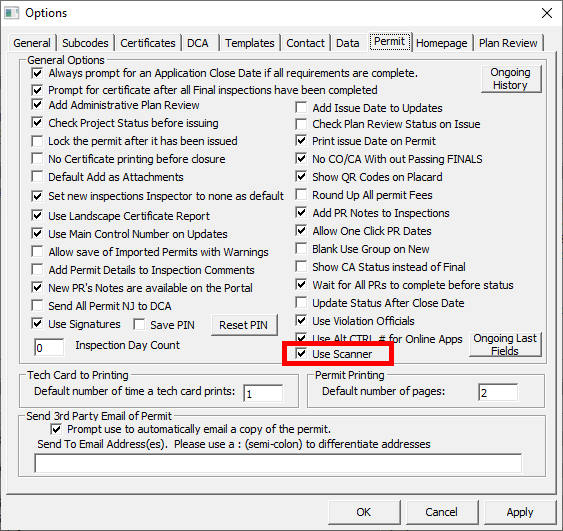Screen dimensions: 563x531
Task: Click the Reset PIN button
Action: [244, 325]
